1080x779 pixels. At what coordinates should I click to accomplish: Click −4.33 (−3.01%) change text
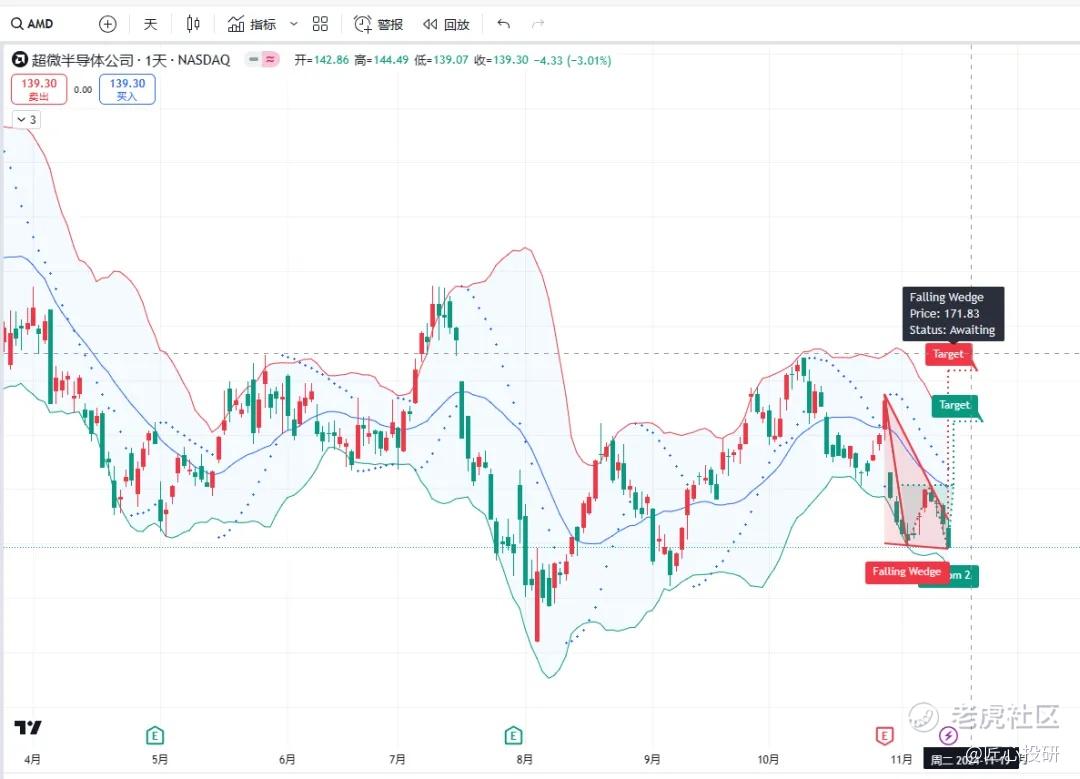[572, 60]
